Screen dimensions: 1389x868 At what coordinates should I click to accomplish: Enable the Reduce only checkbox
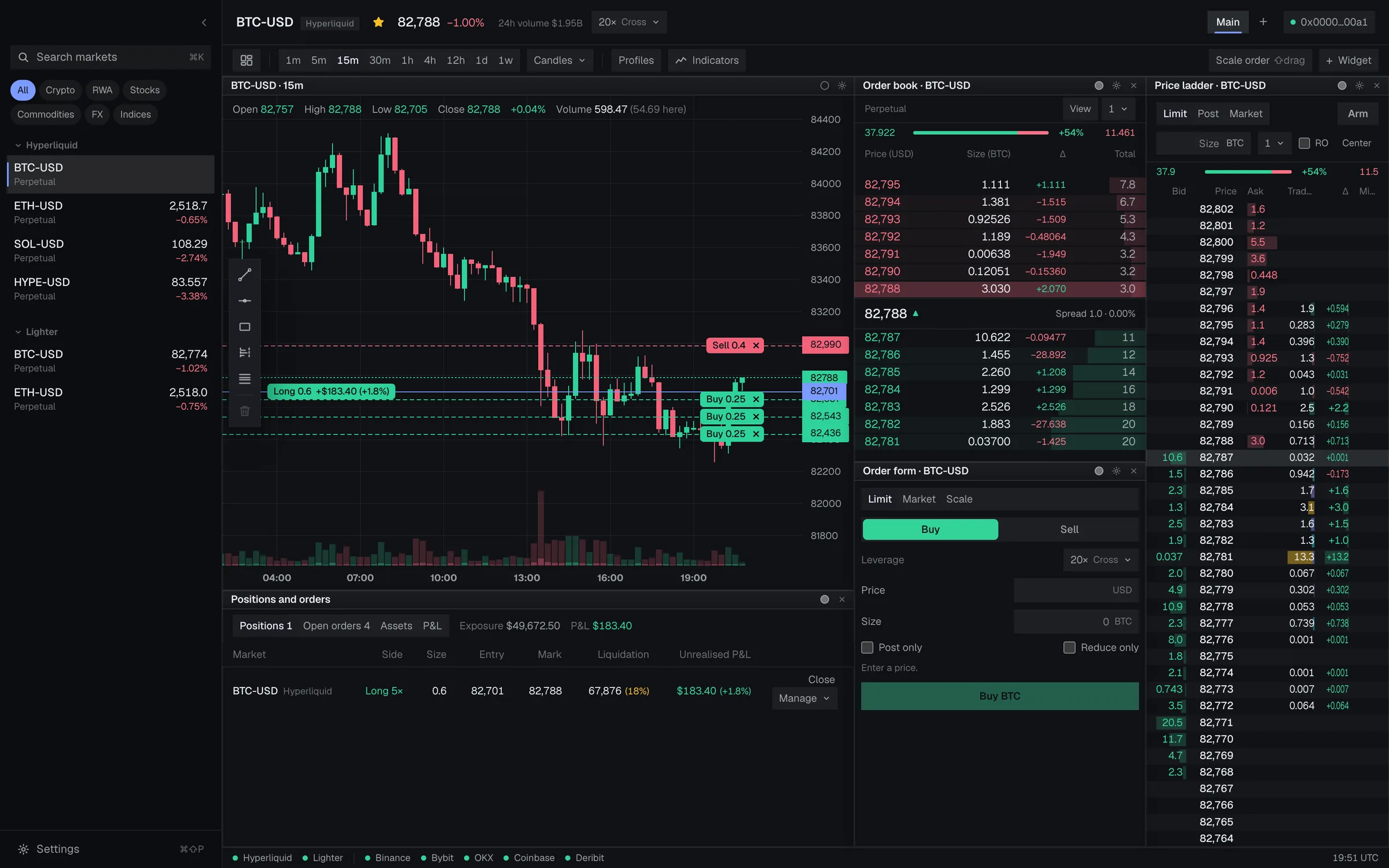[x=1070, y=648]
